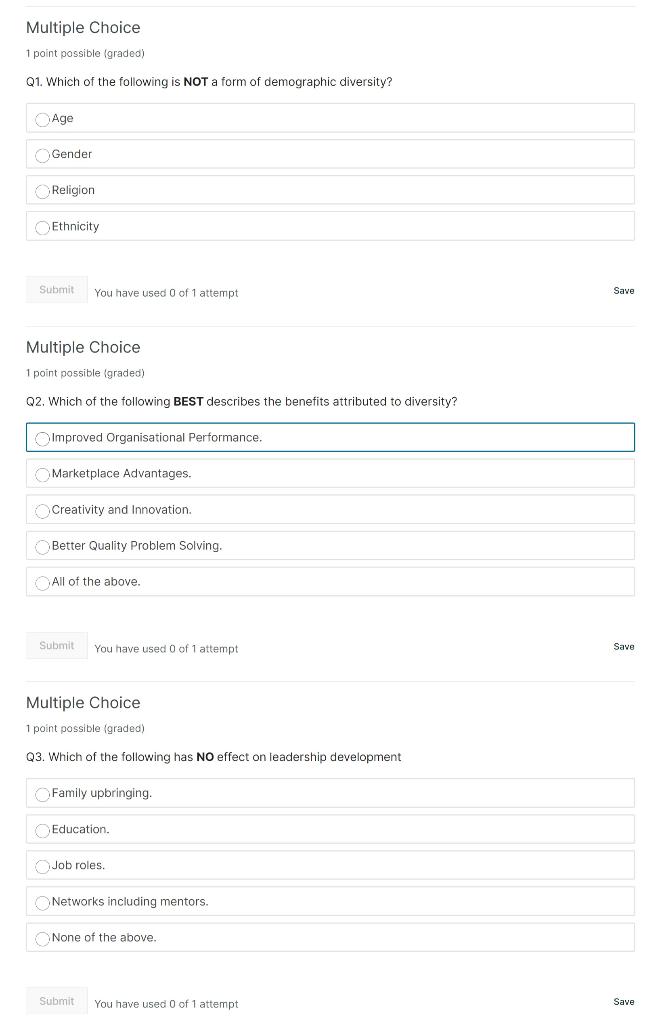Pick "Better Quality Problem Solving" in Q2
Screen dimensions: 664x1024
click(x=42, y=547)
